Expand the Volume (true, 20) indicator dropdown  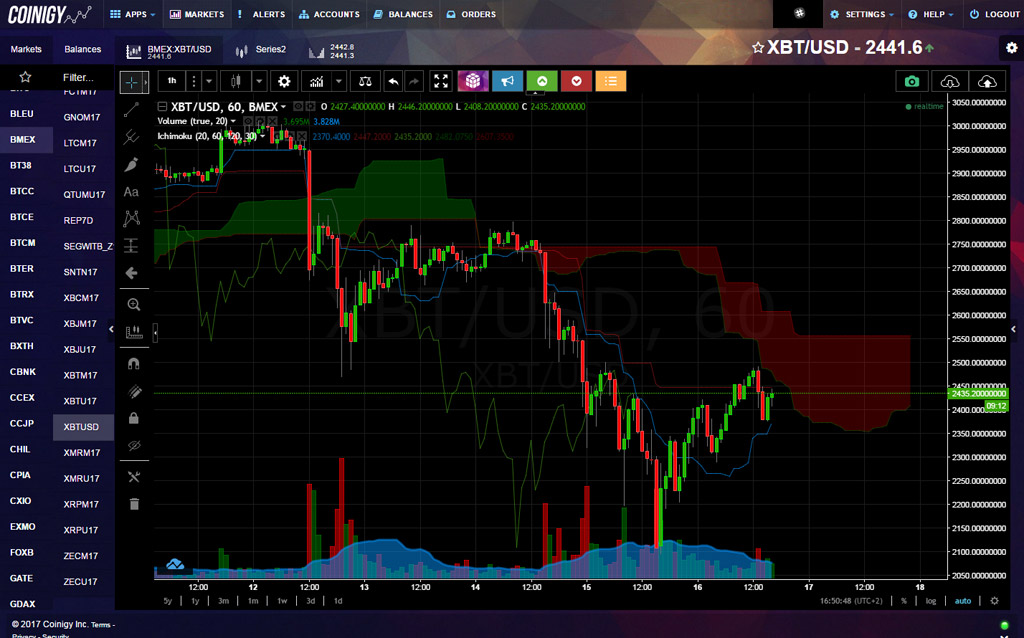(x=233, y=121)
